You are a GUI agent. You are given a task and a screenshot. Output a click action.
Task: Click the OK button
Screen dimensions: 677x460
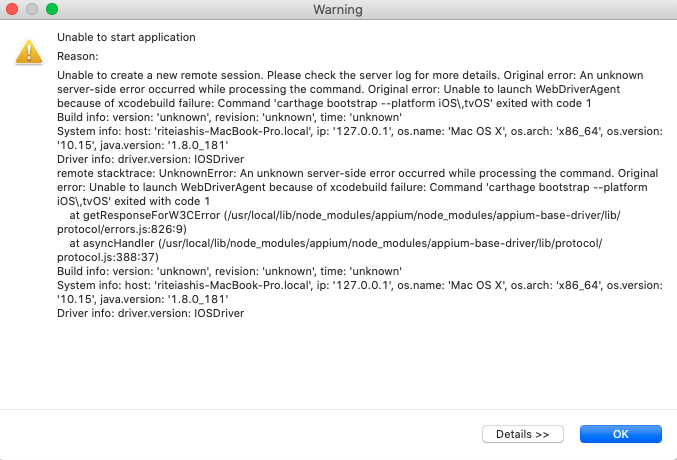(x=621, y=434)
